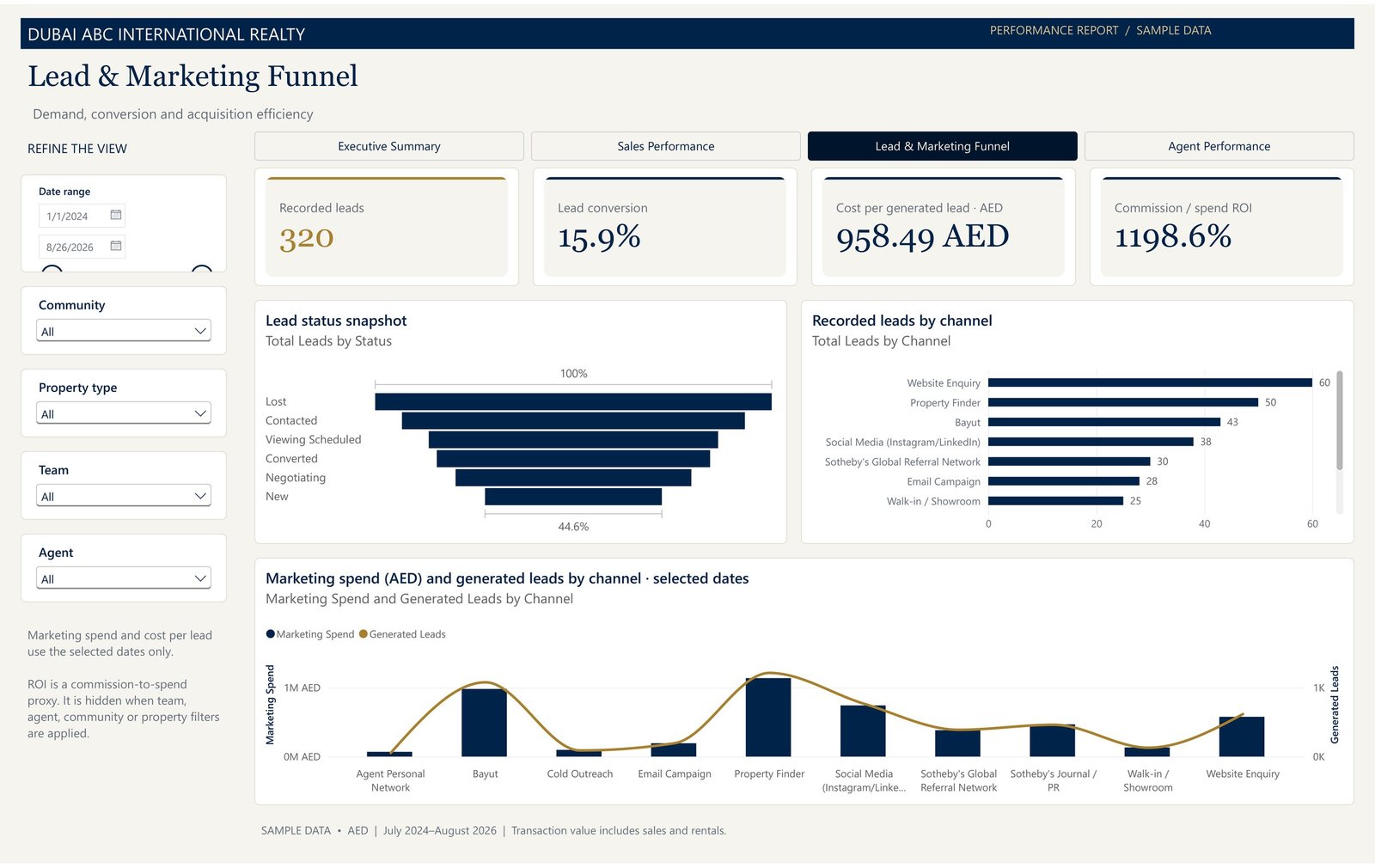1375x868 pixels.
Task: Click the Social Media (Instagram/LinkedIn) leads bar
Action: 1091,442
